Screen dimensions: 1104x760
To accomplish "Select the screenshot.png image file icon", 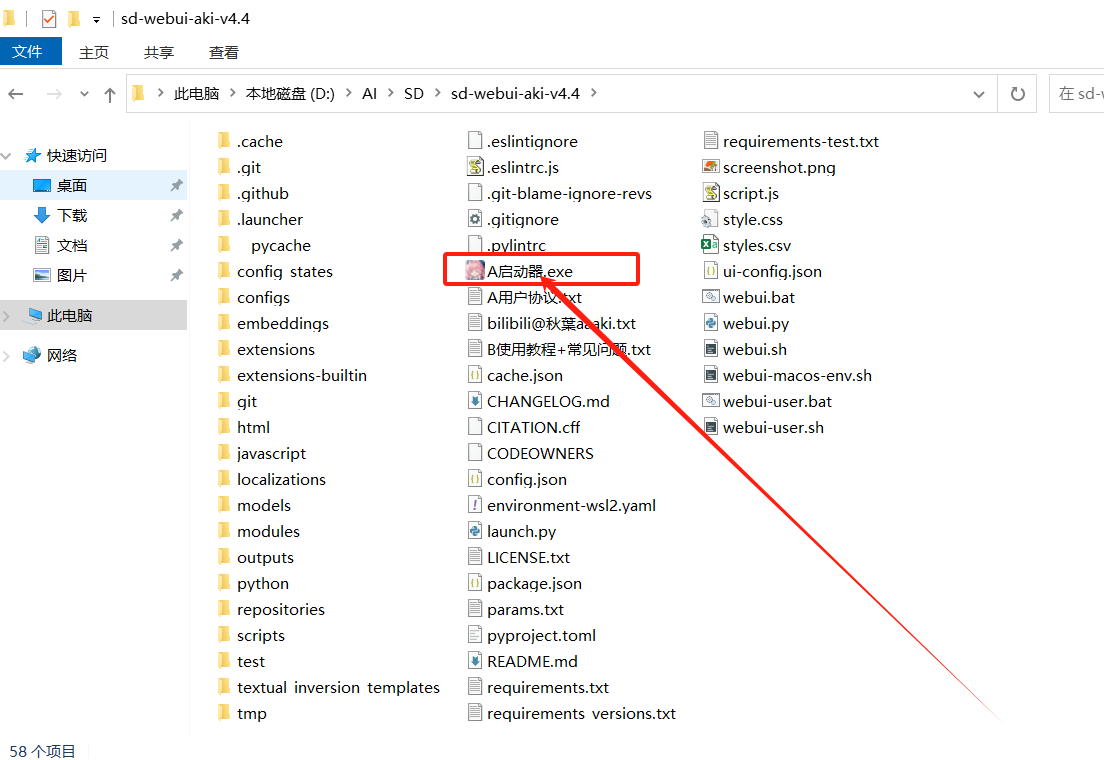I will click(710, 167).
